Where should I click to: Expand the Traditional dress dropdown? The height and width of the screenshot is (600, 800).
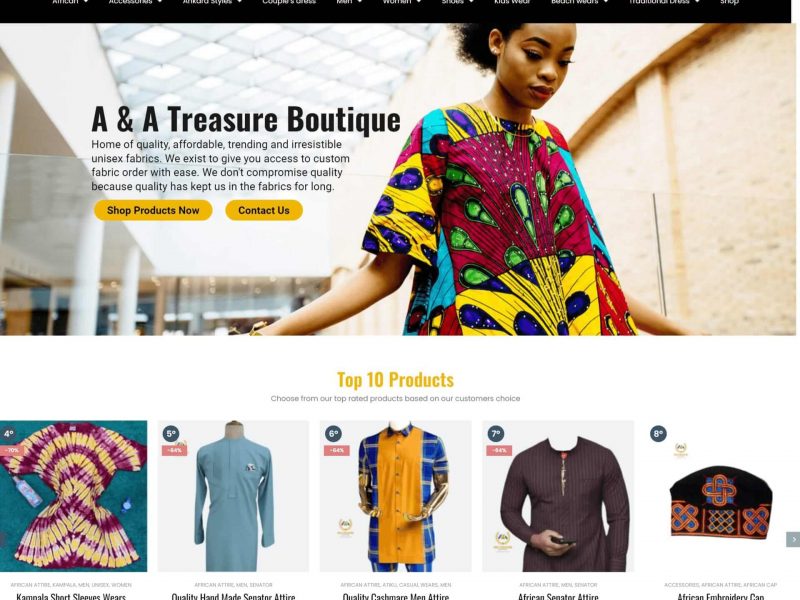coord(697,2)
